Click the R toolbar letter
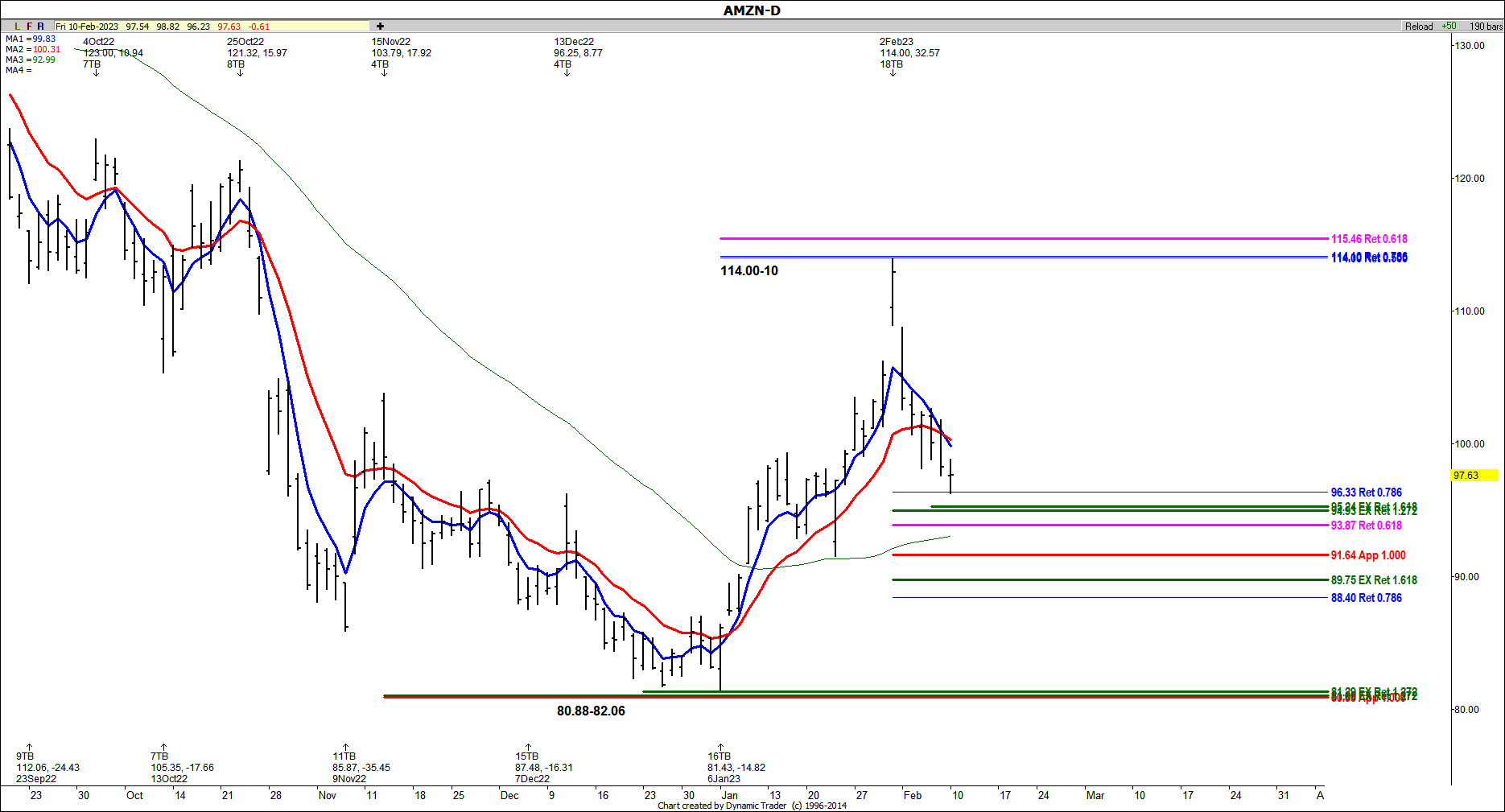Screen dimensions: 1505x812 click(41, 27)
